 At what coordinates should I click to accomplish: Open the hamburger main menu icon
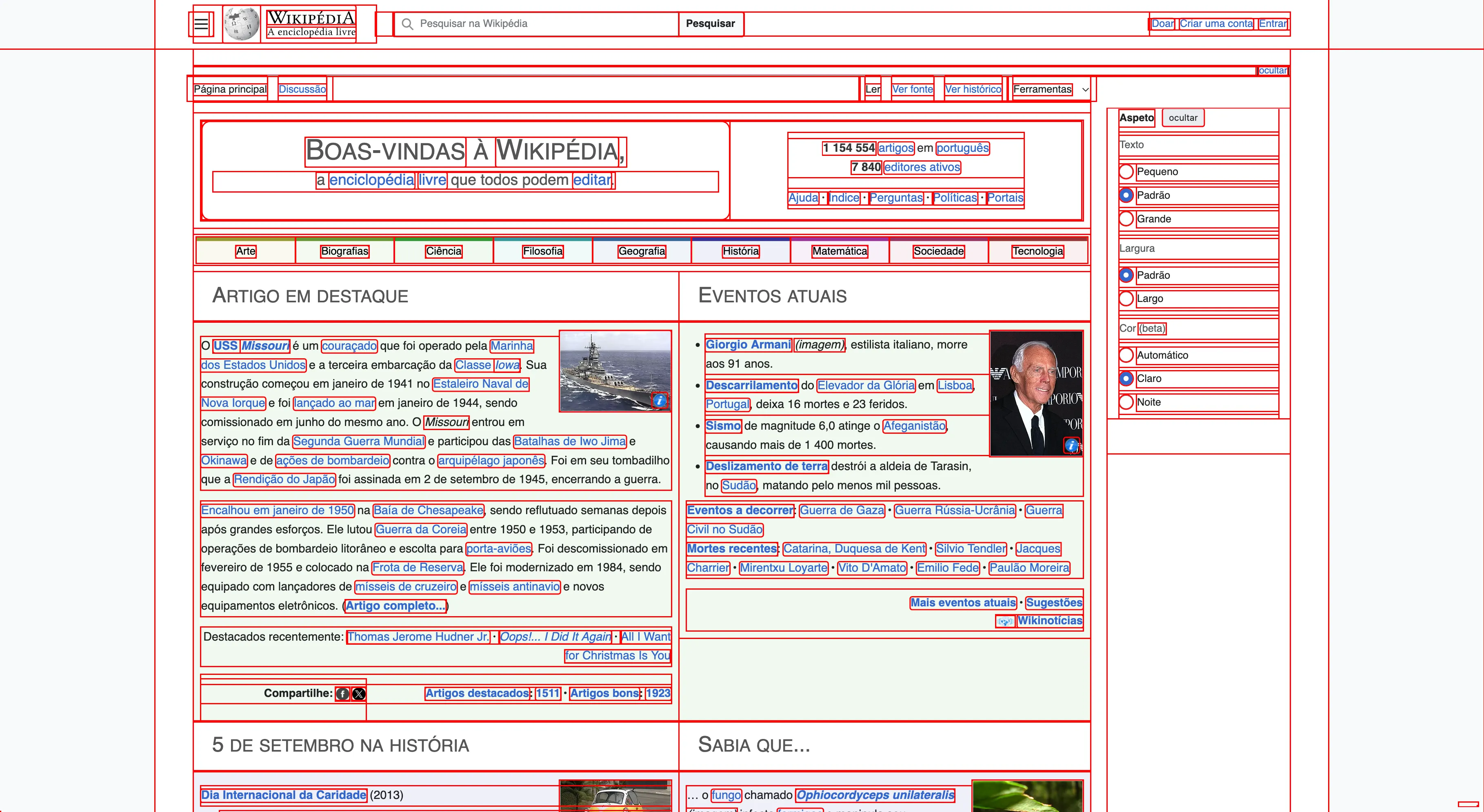pyautogui.click(x=201, y=24)
